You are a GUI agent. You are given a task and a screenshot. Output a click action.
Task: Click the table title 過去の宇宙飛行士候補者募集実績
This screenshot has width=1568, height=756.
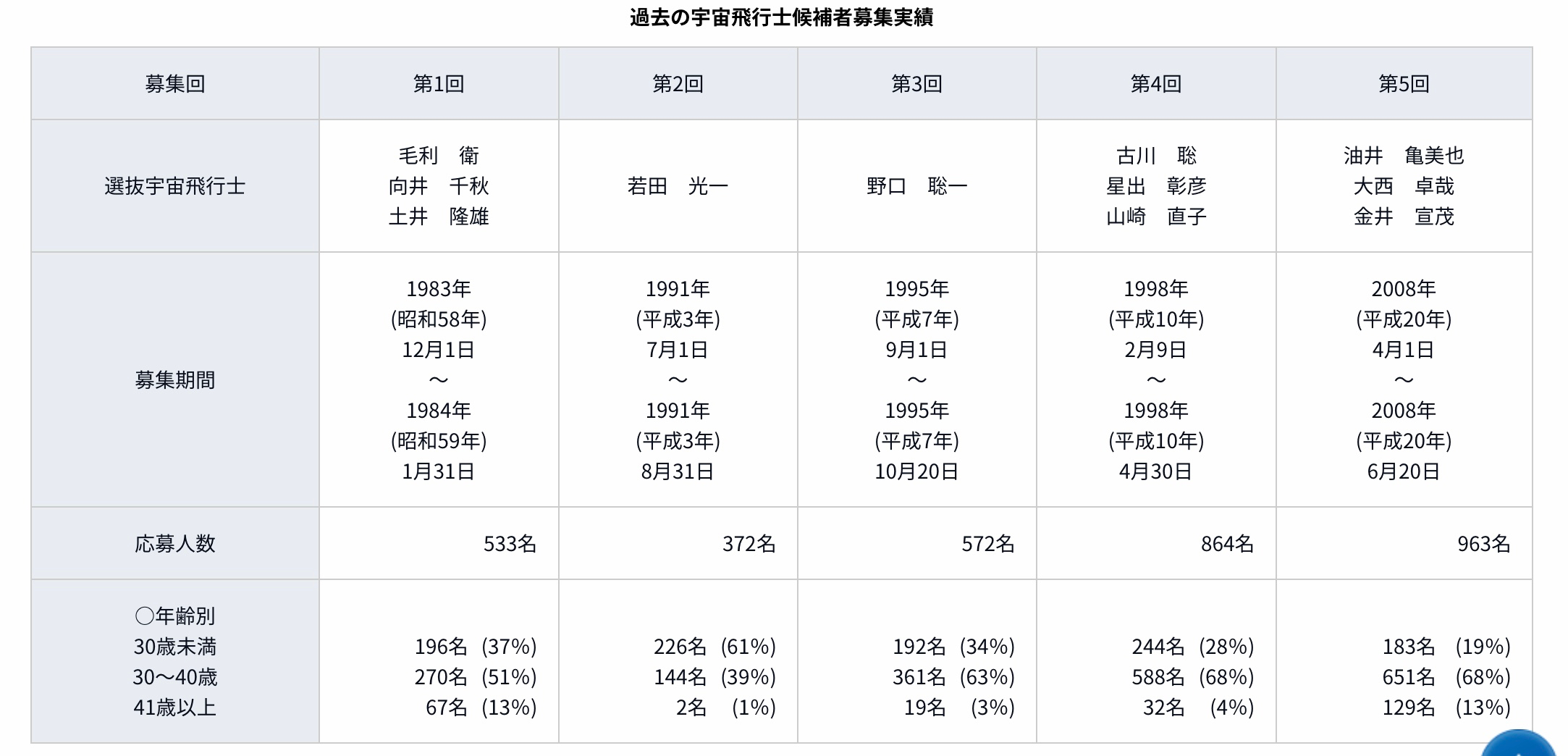point(781,17)
